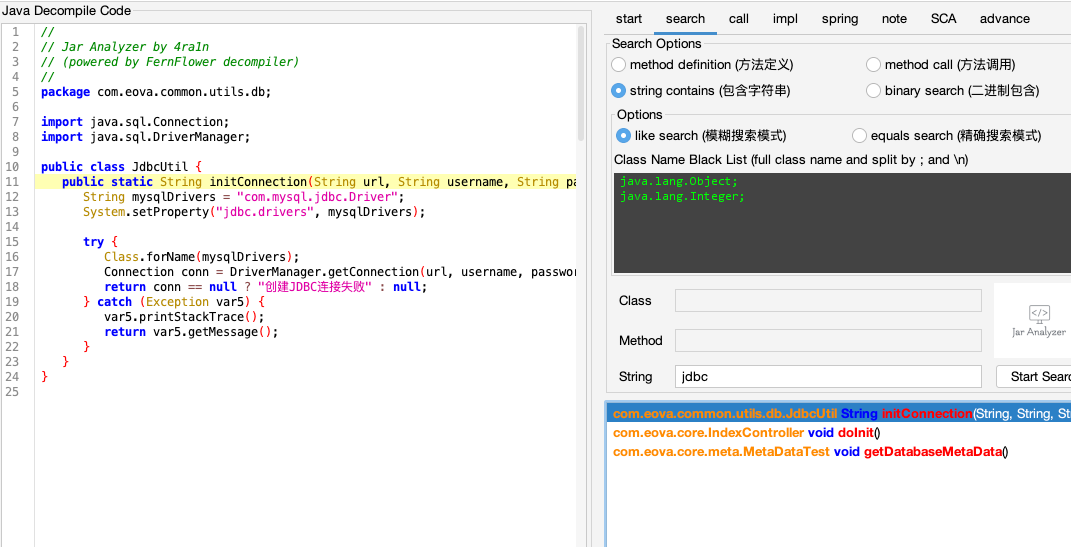The width and height of the screenshot is (1071, 547).
Task: Open the call tab
Action: point(739,19)
